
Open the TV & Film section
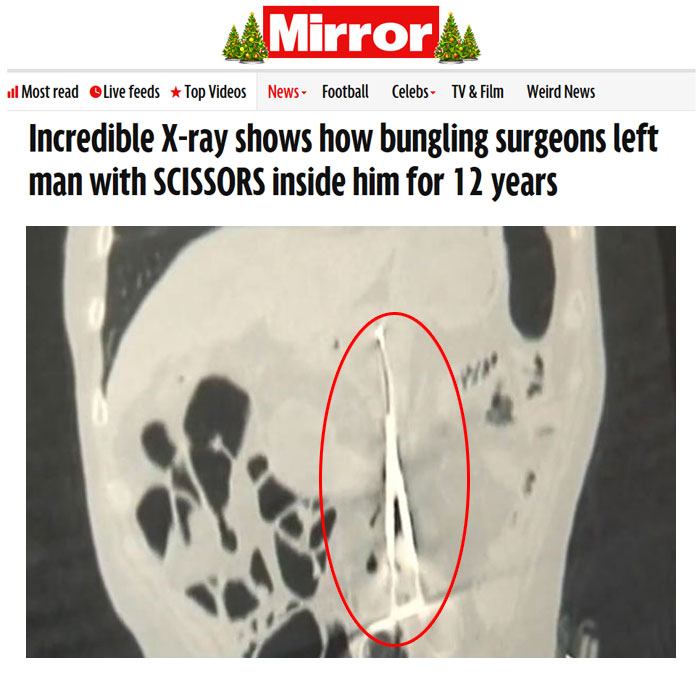(477, 92)
